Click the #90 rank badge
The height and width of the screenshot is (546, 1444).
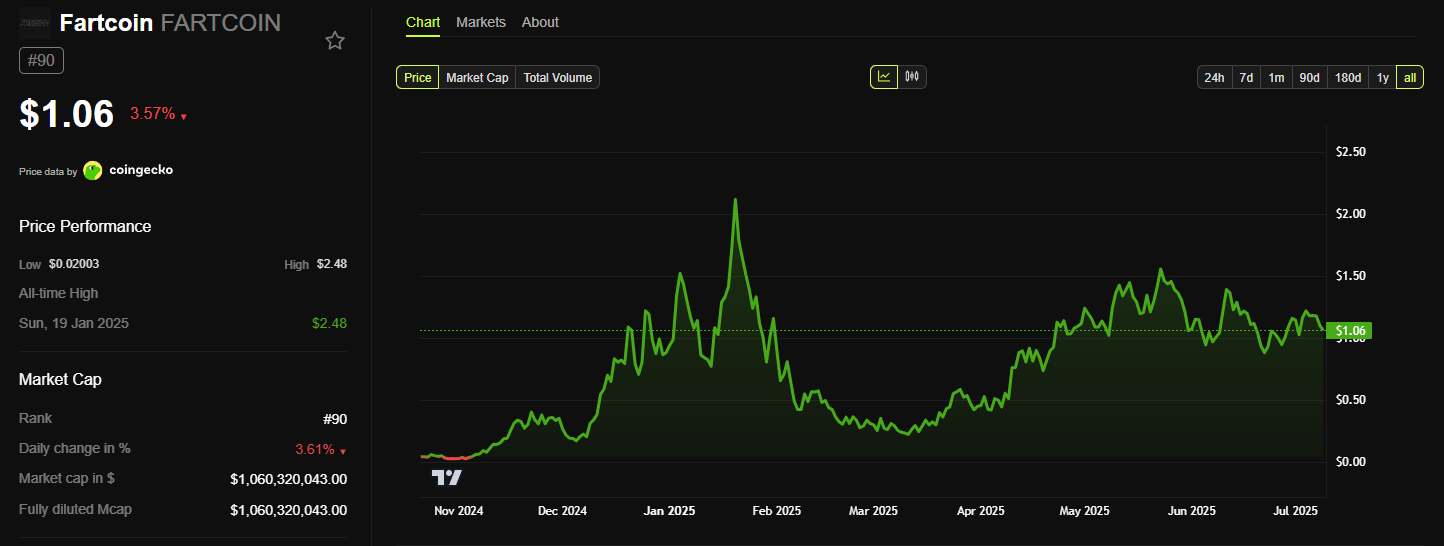(x=41, y=61)
